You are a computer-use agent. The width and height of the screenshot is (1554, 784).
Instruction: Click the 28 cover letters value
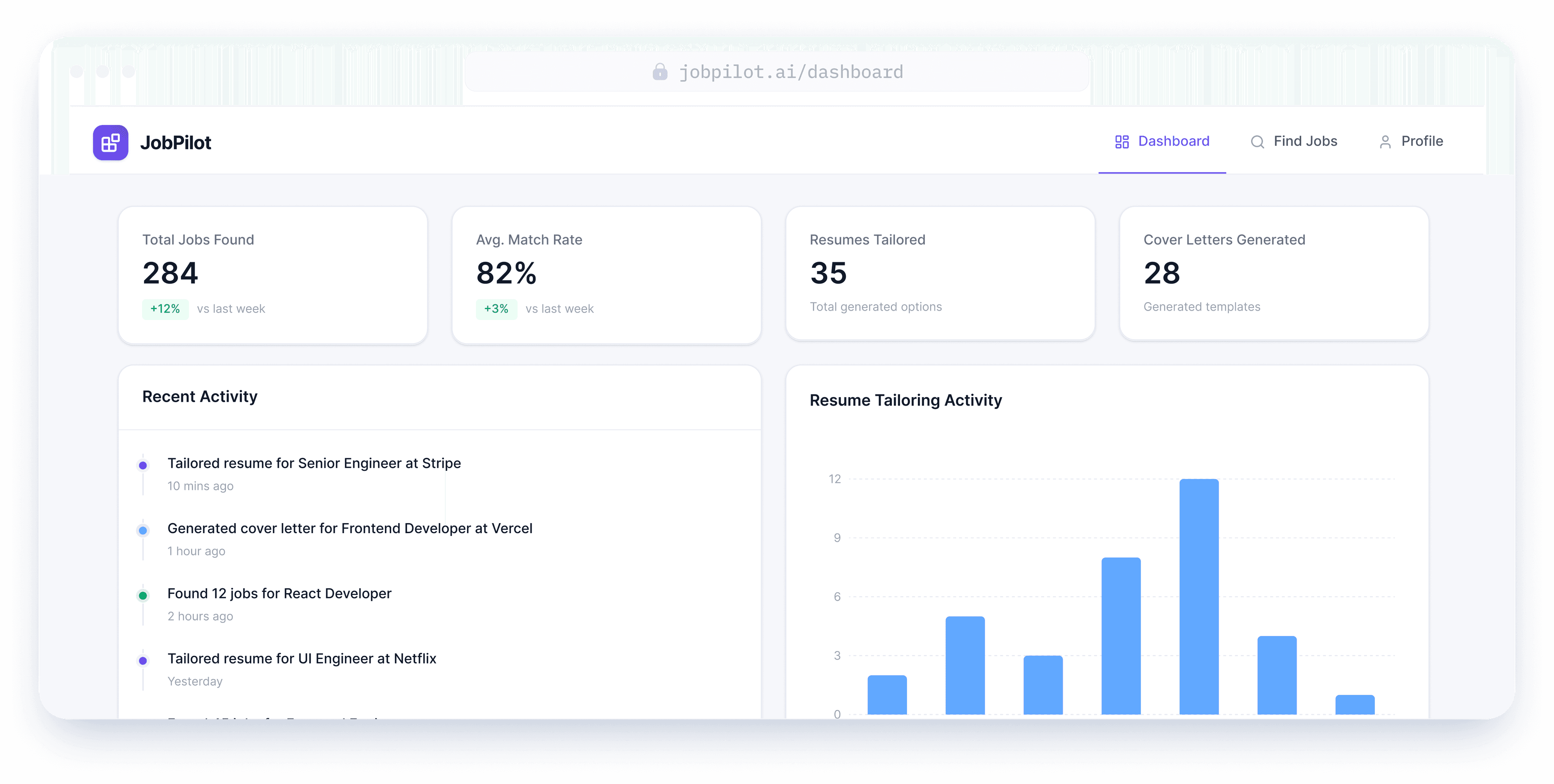[x=1162, y=273]
